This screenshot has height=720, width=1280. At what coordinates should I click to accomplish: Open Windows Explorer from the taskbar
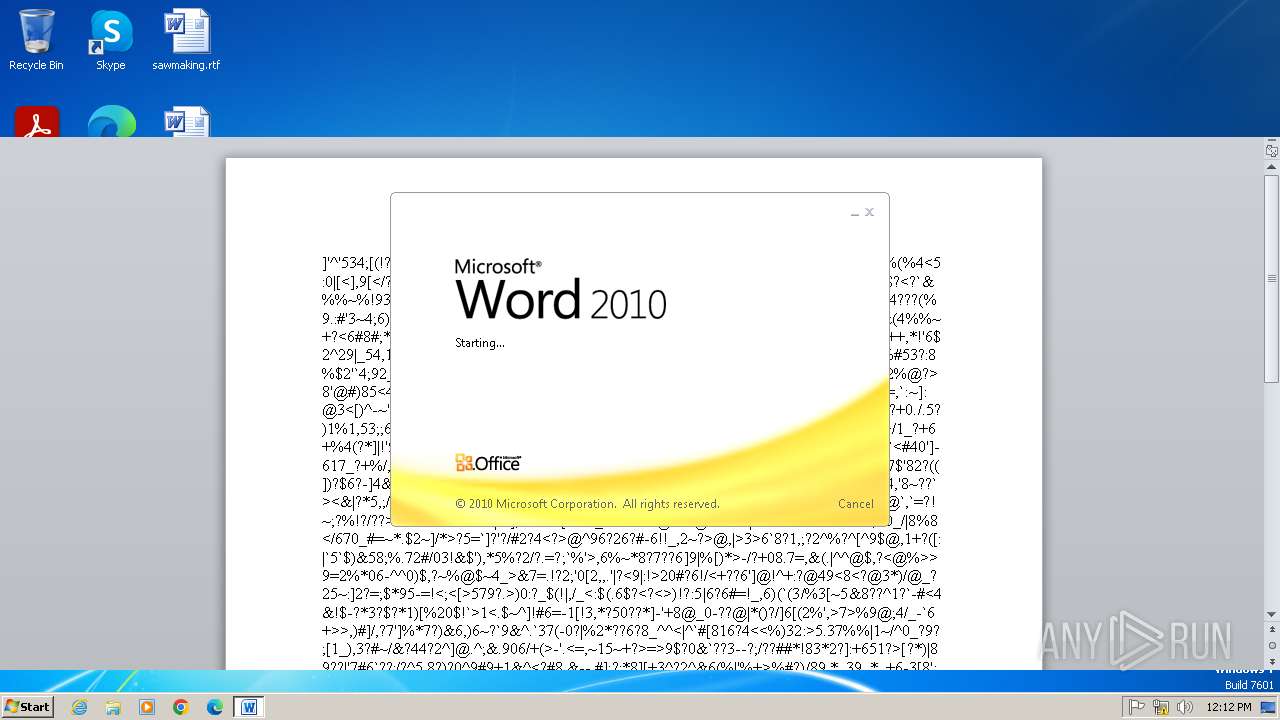(x=113, y=707)
